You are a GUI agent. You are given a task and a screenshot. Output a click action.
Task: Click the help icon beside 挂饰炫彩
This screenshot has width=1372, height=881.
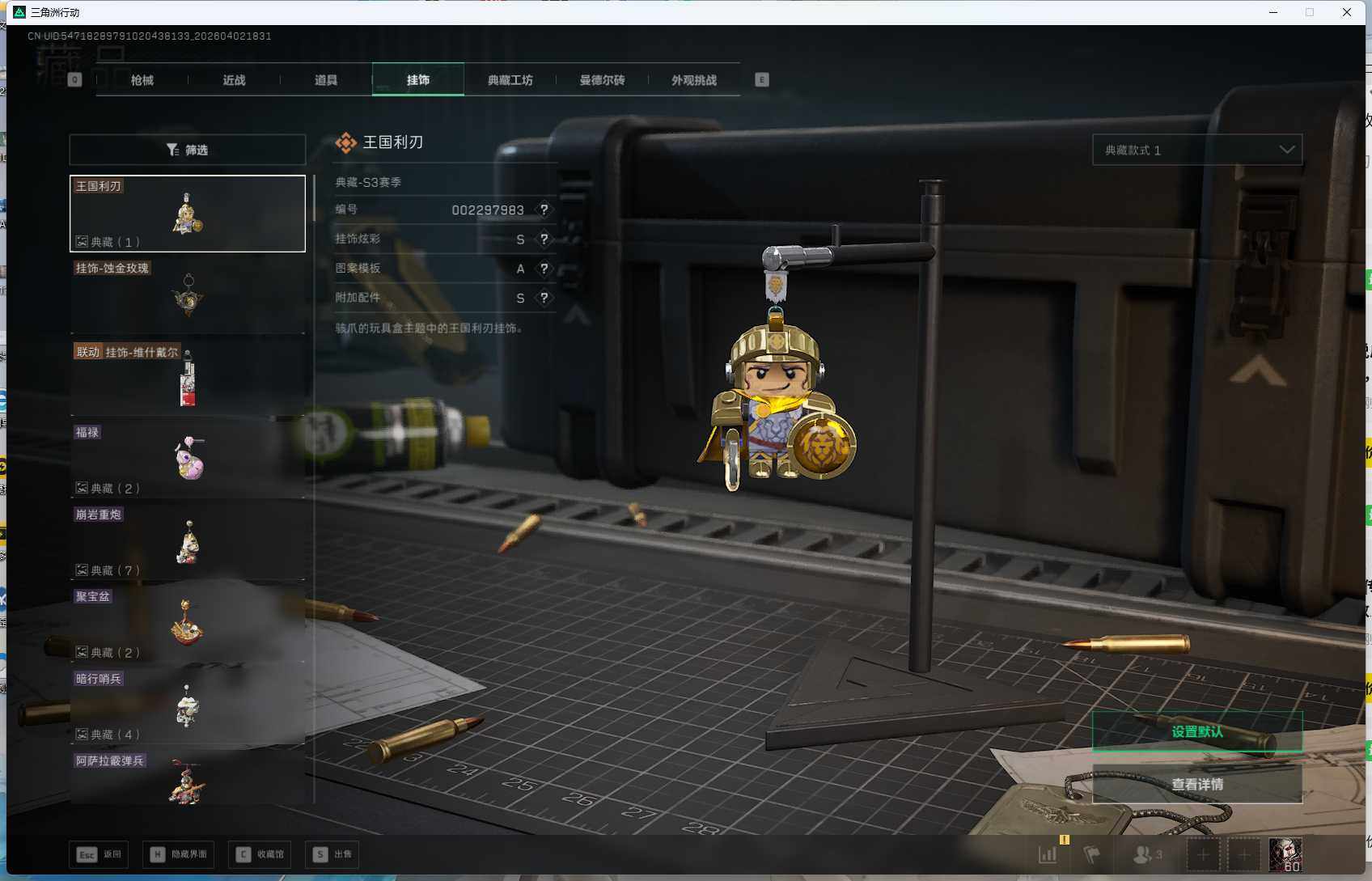[x=544, y=239]
